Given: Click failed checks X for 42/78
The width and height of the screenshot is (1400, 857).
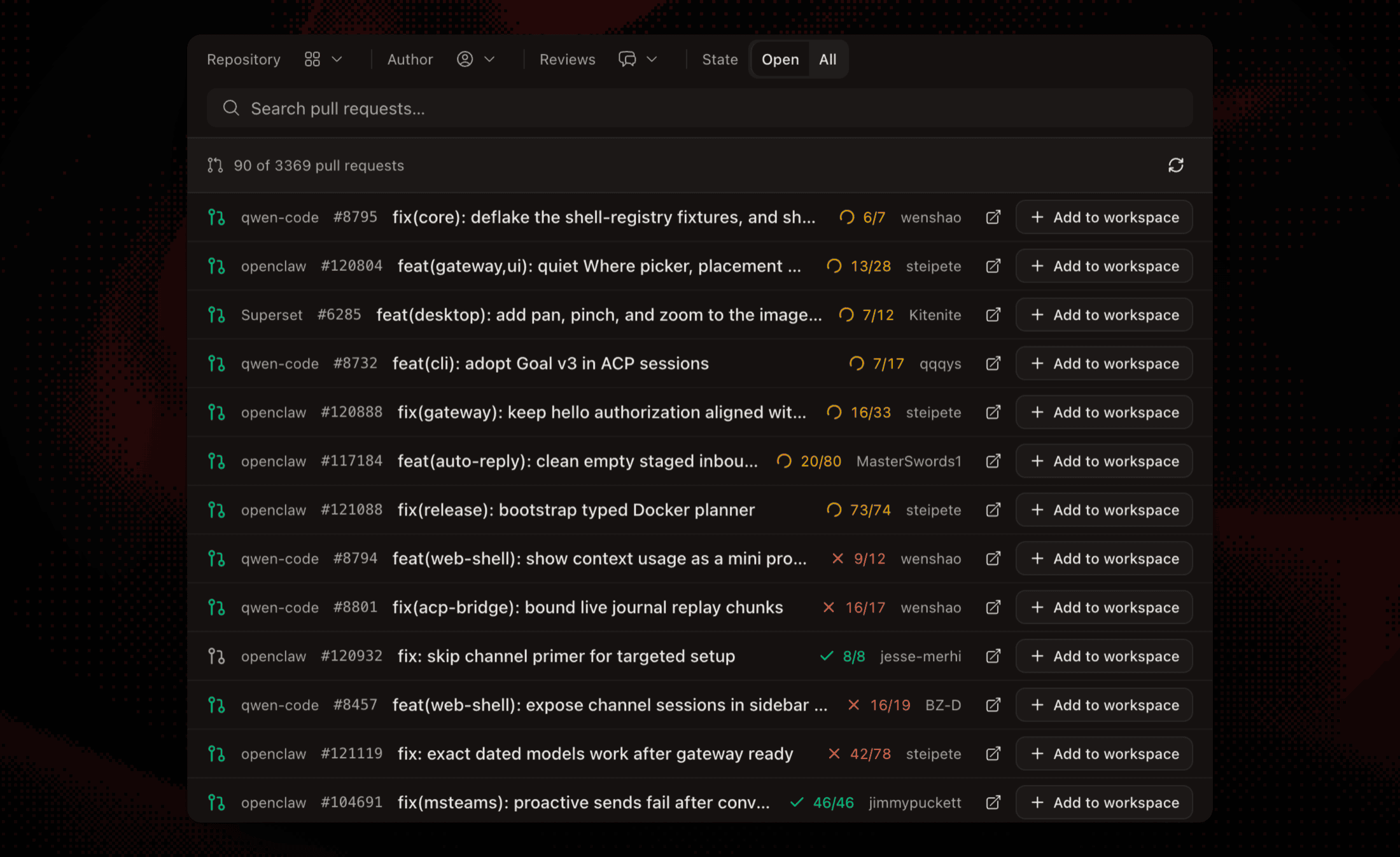Looking at the screenshot, I should point(834,754).
